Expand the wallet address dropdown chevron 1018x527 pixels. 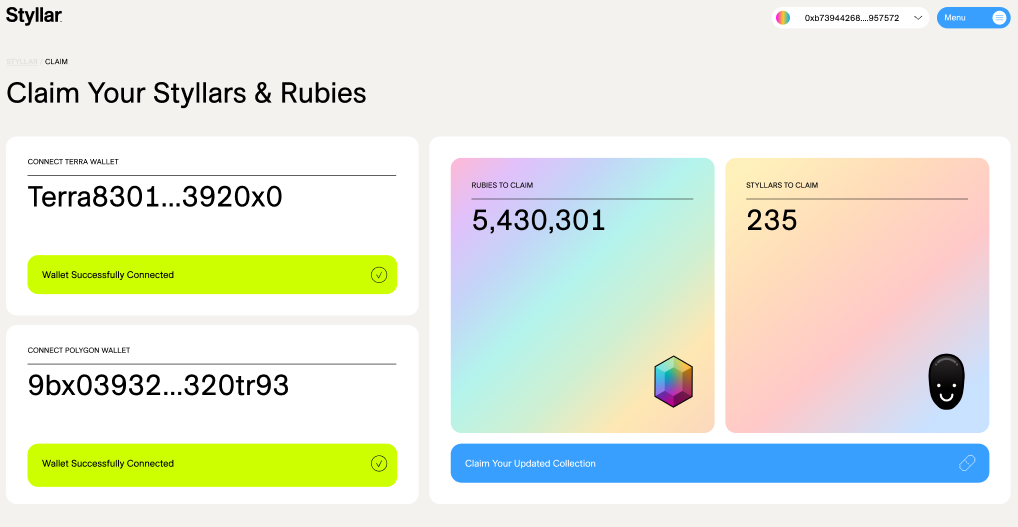coord(918,18)
